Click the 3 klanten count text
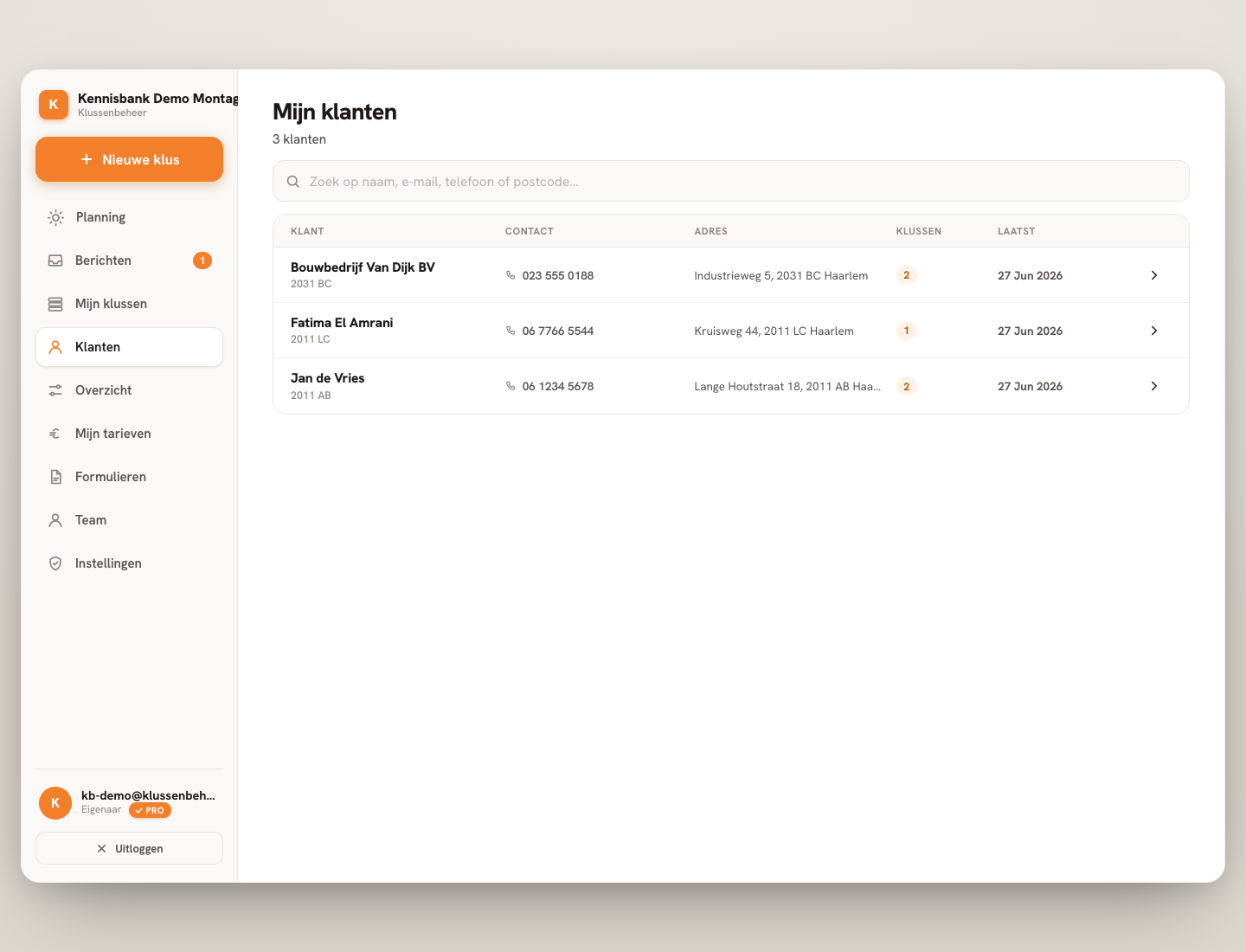Image resolution: width=1246 pixels, height=952 pixels. pyautogui.click(x=299, y=139)
